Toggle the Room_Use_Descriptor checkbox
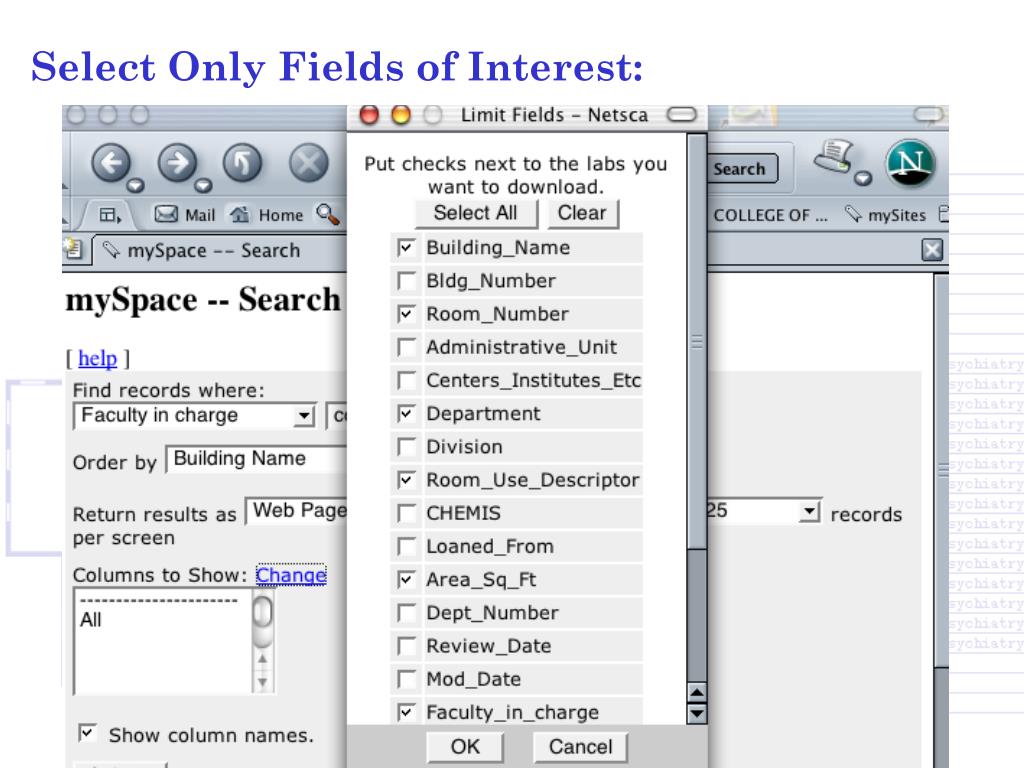This screenshot has width=1024, height=768. pos(406,480)
